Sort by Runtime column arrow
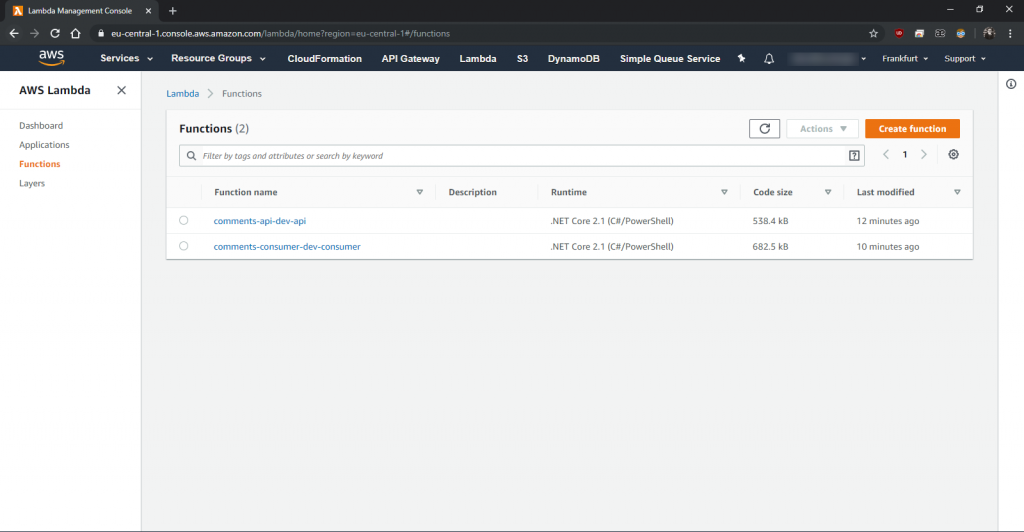The width and height of the screenshot is (1024, 532). pos(724,192)
